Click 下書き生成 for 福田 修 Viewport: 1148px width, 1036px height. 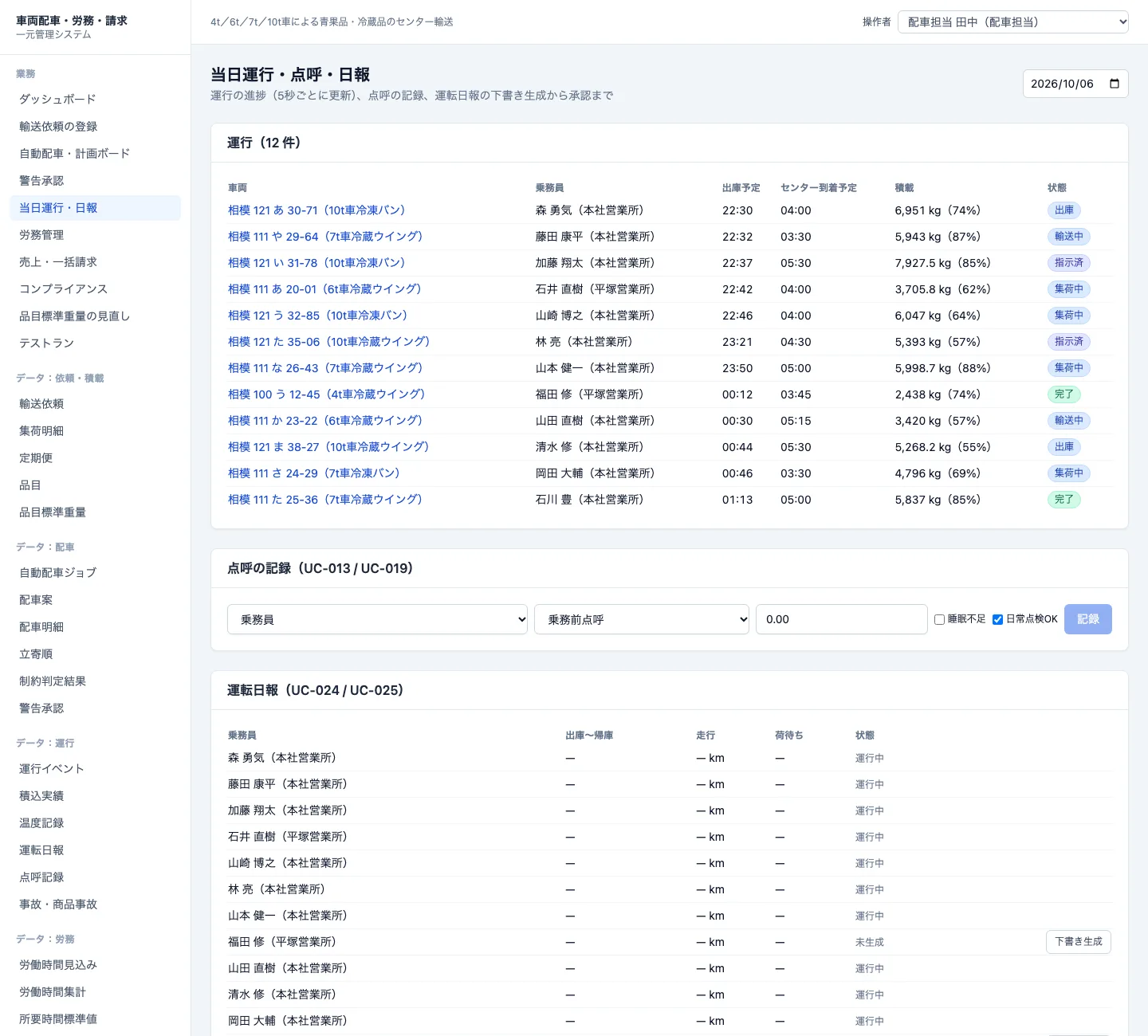pyautogui.click(x=1079, y=942)
